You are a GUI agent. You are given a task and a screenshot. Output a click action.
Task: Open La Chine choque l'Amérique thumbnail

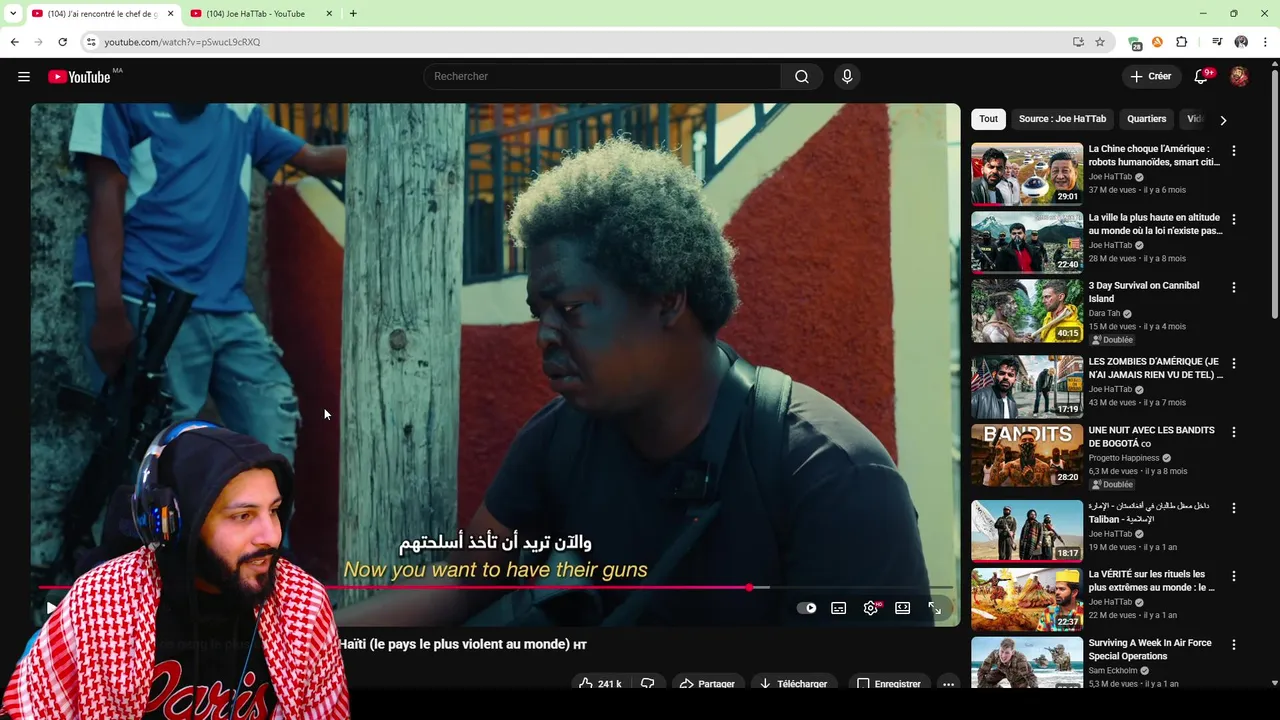pyautogui.click(x=1027, y=174)
